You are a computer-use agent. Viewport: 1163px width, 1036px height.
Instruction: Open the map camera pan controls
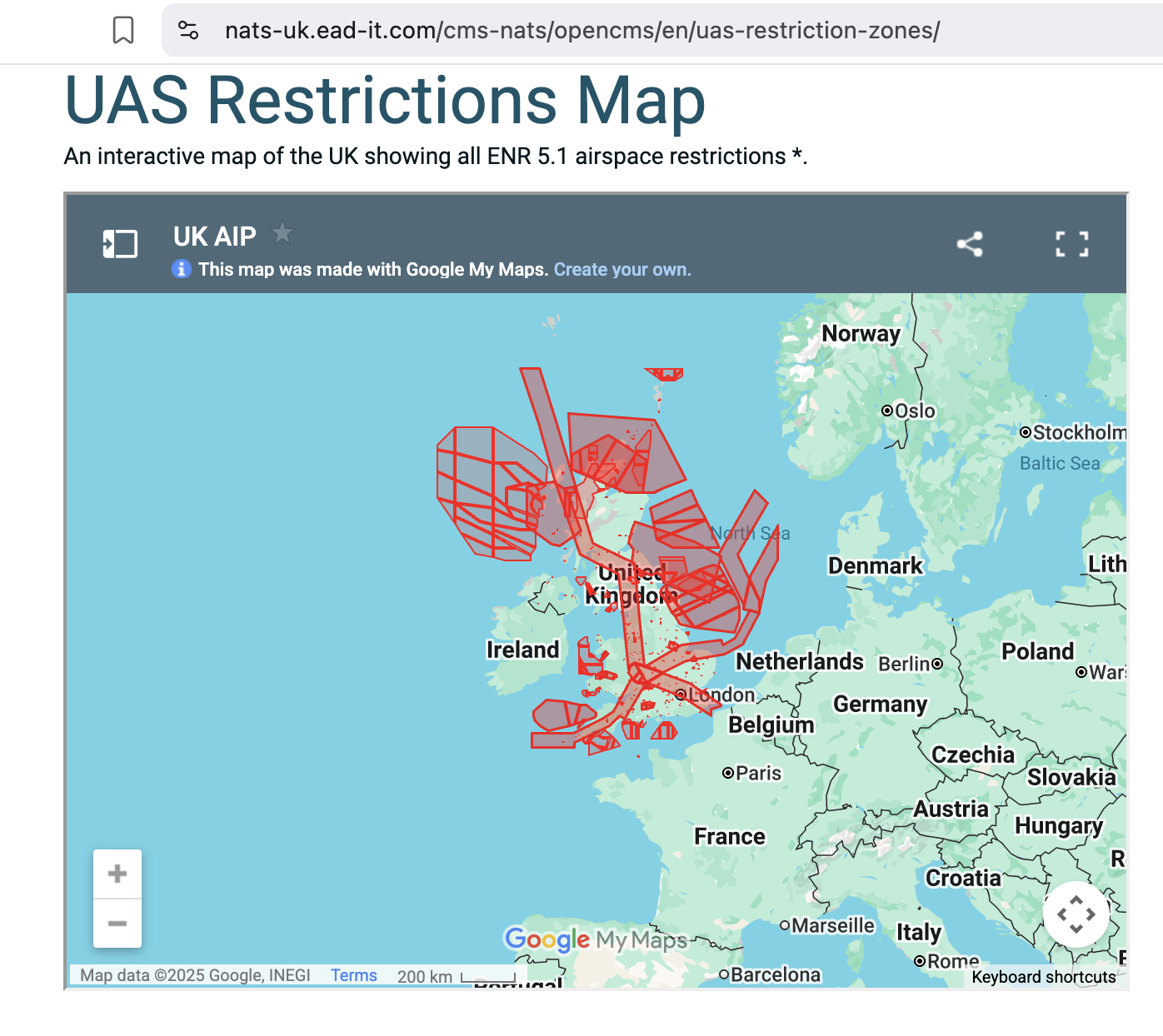(1076, 914)
